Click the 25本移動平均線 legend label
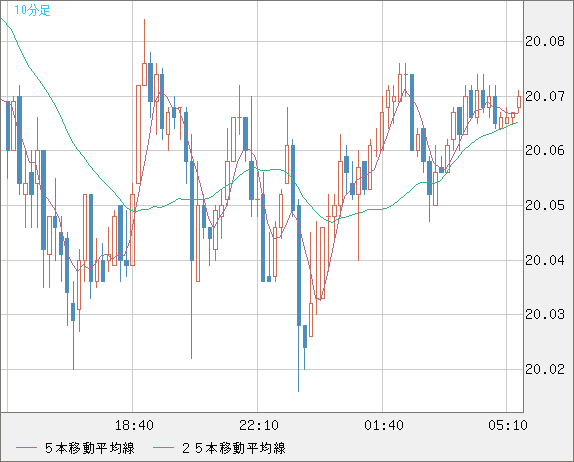Image resolution: width=574 pixels, height=462 pixels. pos(234,448)
